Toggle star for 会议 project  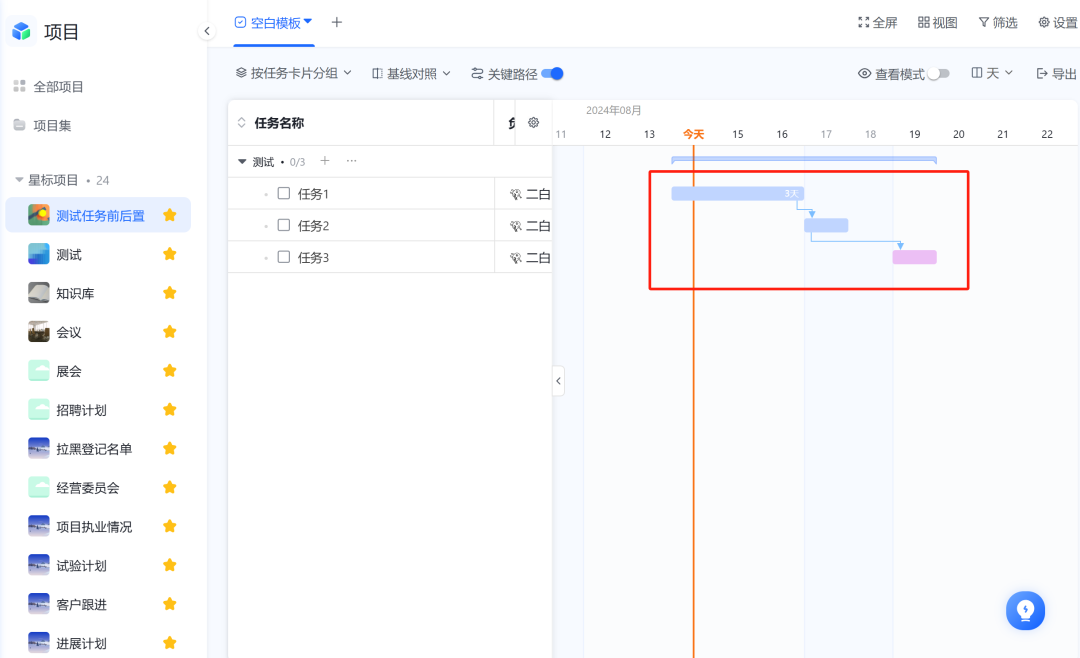pos(169,332)
